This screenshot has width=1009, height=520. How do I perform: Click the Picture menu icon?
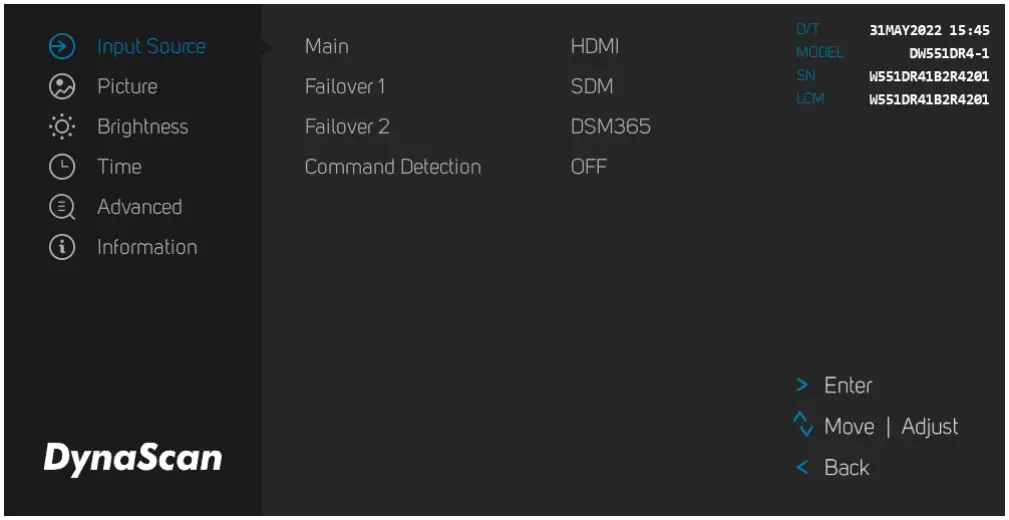tap(62, 87)
